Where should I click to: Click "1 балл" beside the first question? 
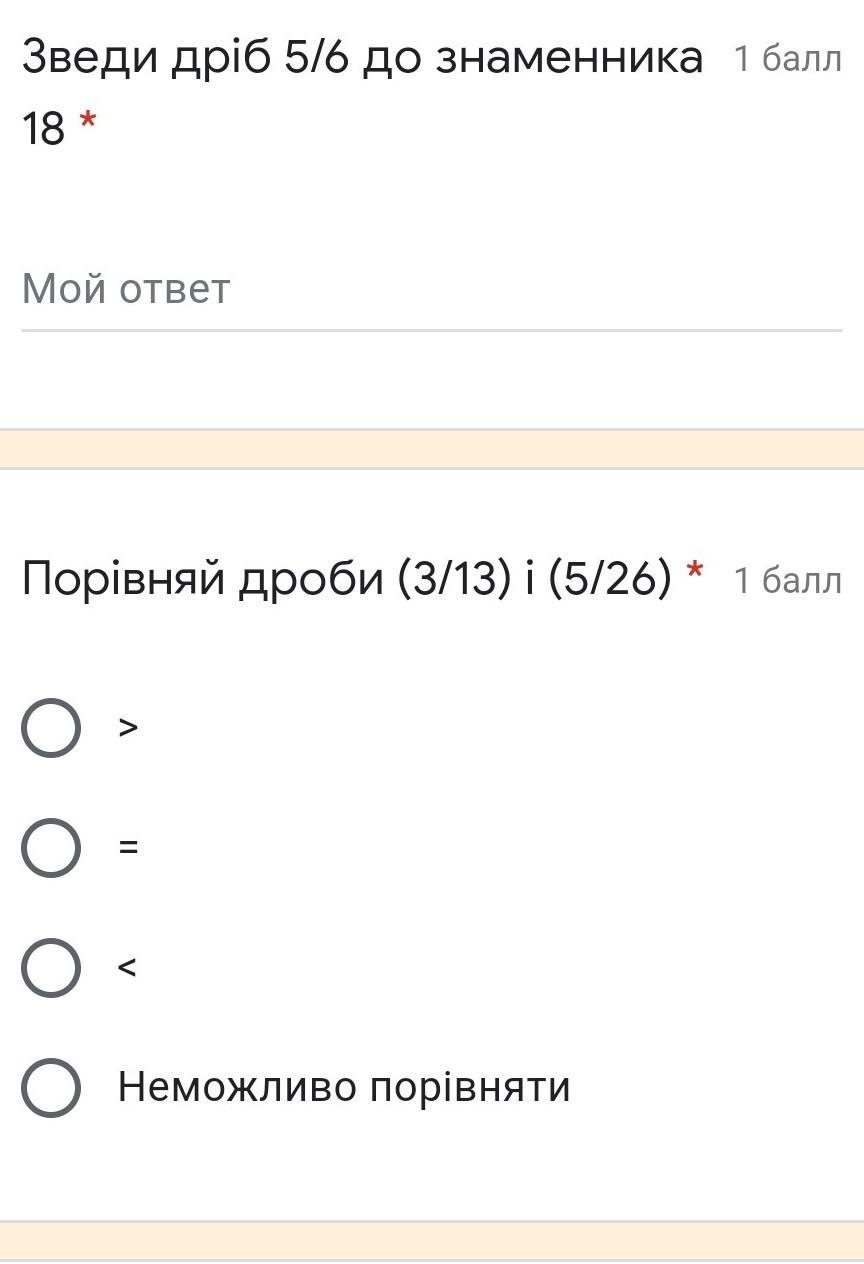point(788,60)
